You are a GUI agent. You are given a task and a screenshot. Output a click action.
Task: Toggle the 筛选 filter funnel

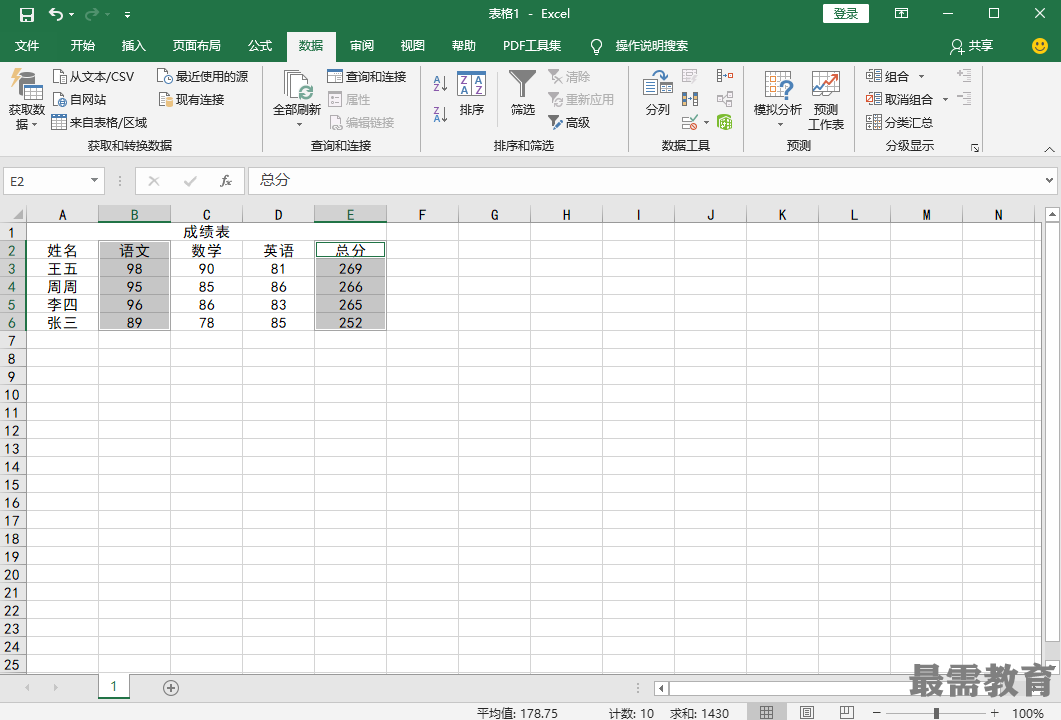click(x=522, y=93)
